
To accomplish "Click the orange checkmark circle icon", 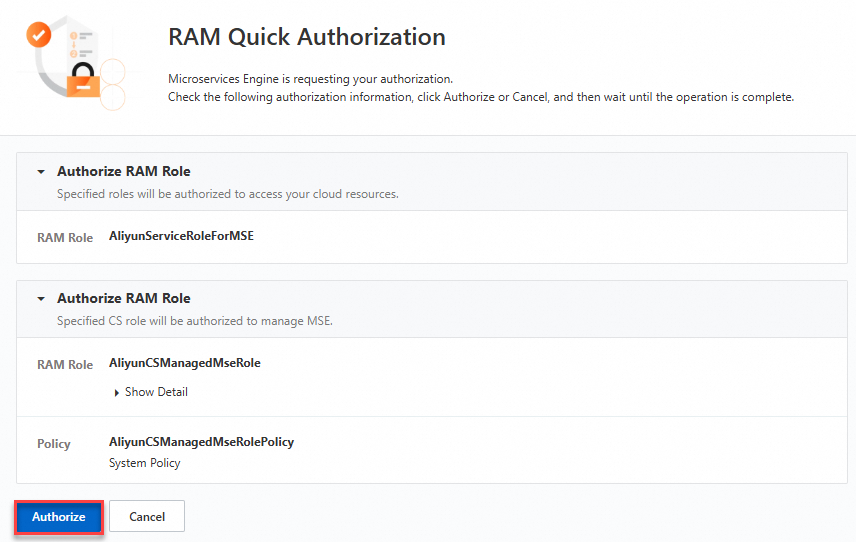I will coord(38,36).
